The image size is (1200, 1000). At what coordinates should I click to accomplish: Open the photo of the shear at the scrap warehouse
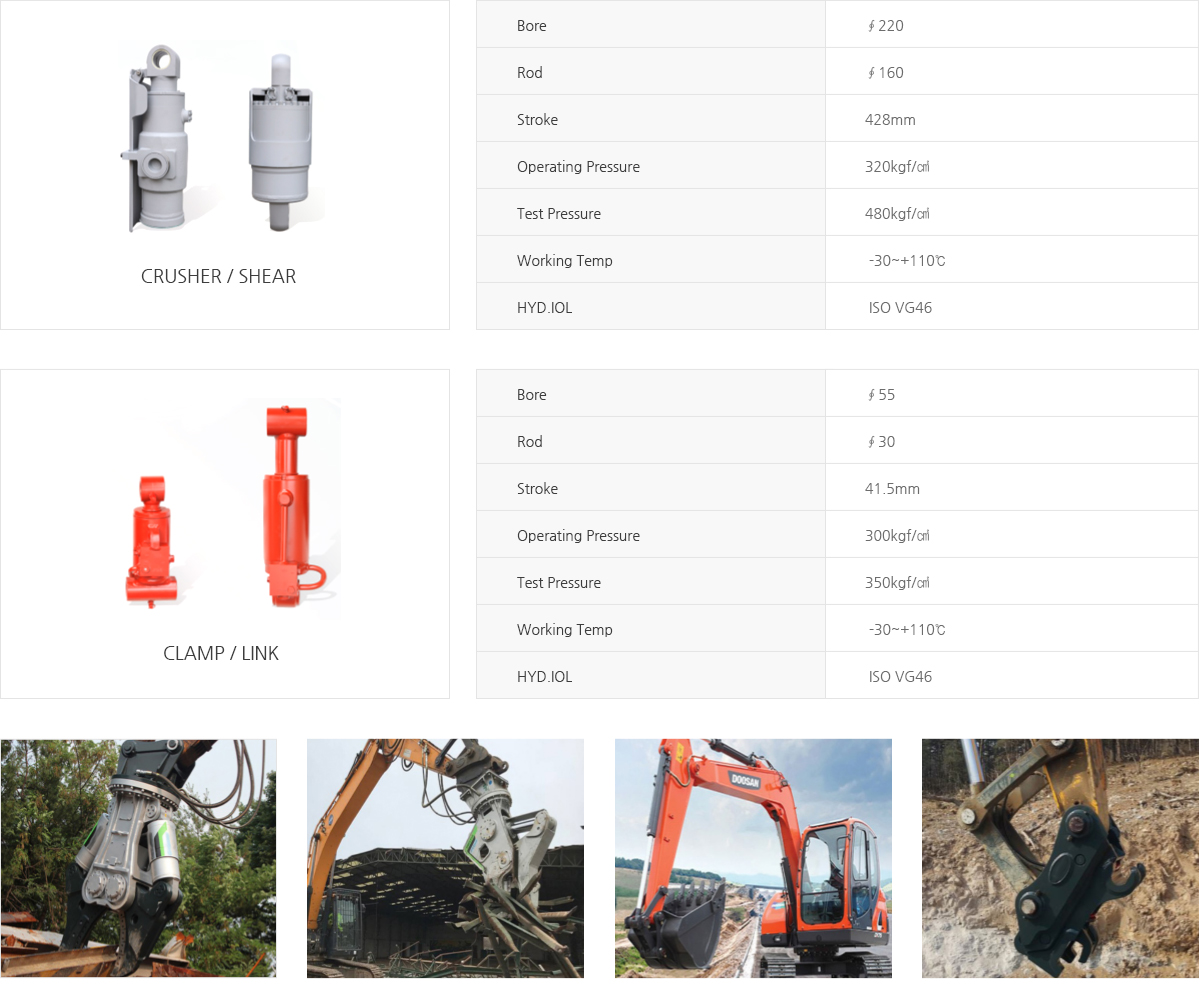(445, 858)
